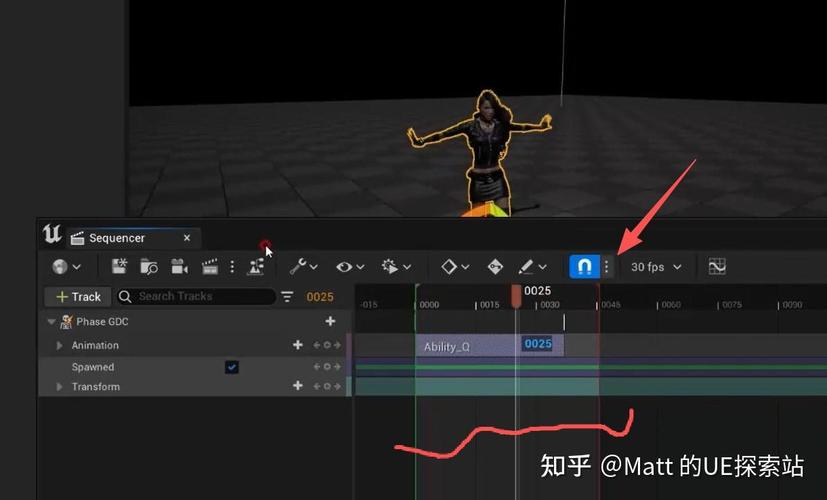The image size is (827, 500).
Task: Toggle the auto-key diamond icon
Action: pyautogui.click(x=495, y=266)
